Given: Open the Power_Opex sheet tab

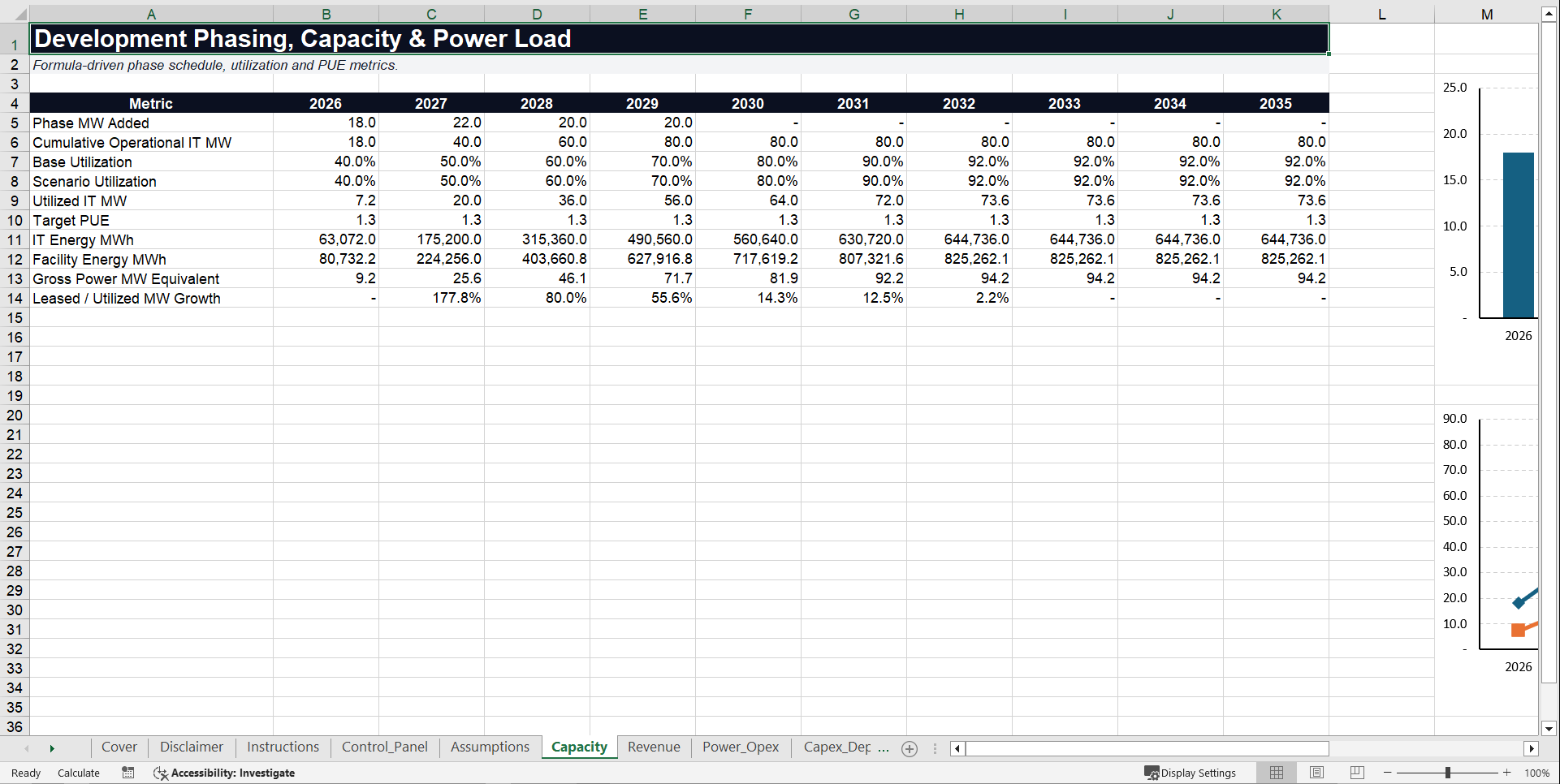Looking at the screenshot, I should [741, 747].
